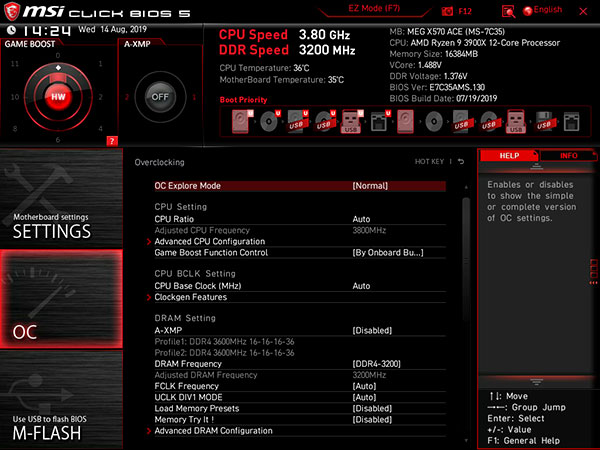Click the help panel bottom handle

point(536,382)
